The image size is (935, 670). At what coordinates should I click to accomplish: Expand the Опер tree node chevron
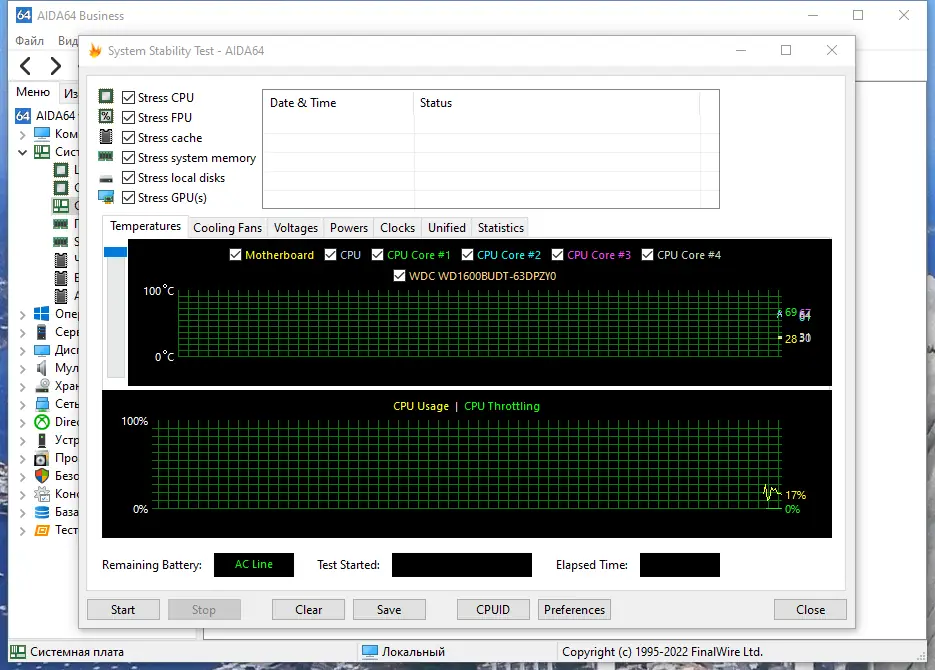pos(23,314)
